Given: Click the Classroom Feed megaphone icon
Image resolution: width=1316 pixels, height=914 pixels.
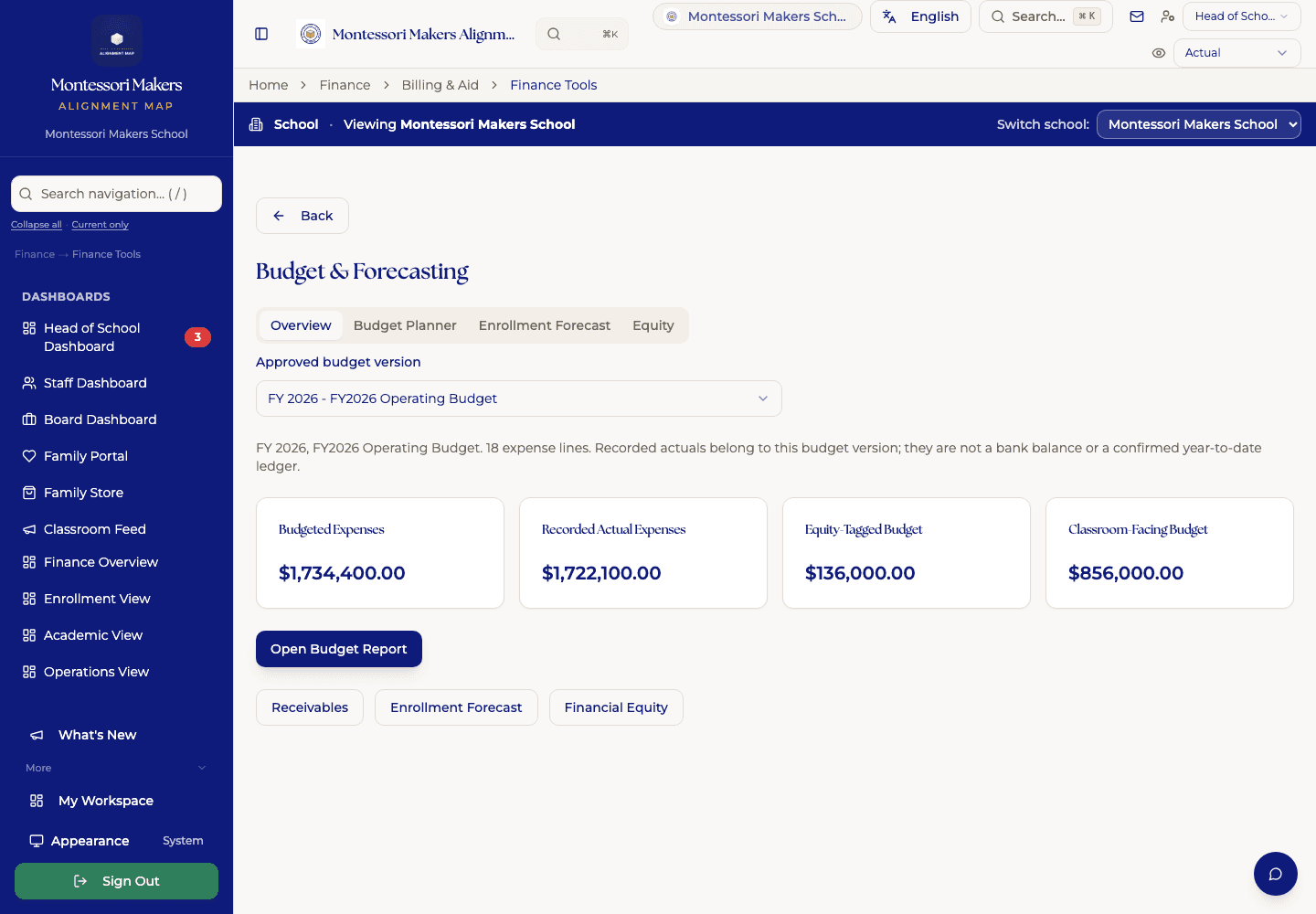Looking at the screenshot, I should pos(29,529).
